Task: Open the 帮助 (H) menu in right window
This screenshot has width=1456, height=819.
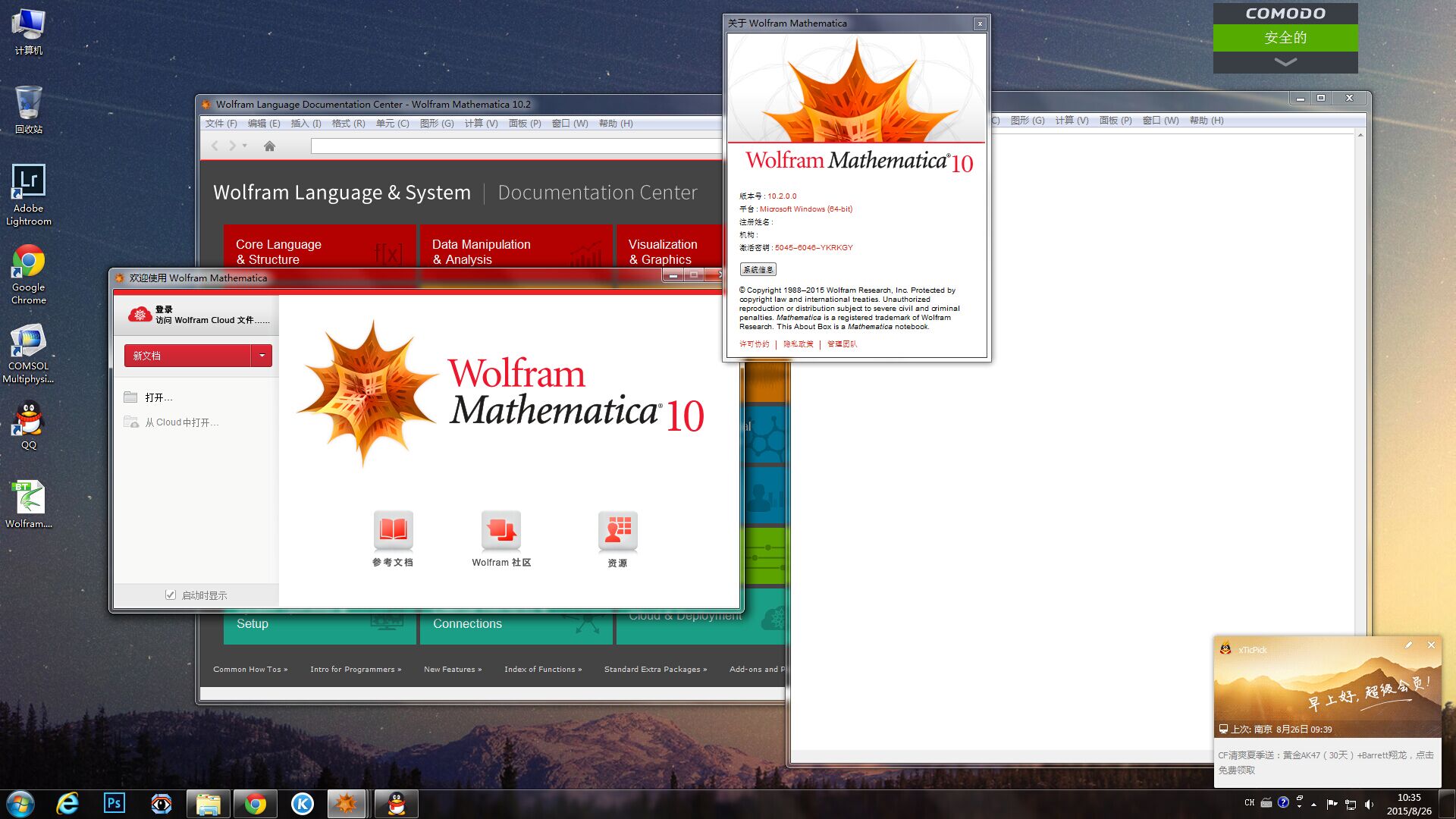Action: click(1206, 121)
